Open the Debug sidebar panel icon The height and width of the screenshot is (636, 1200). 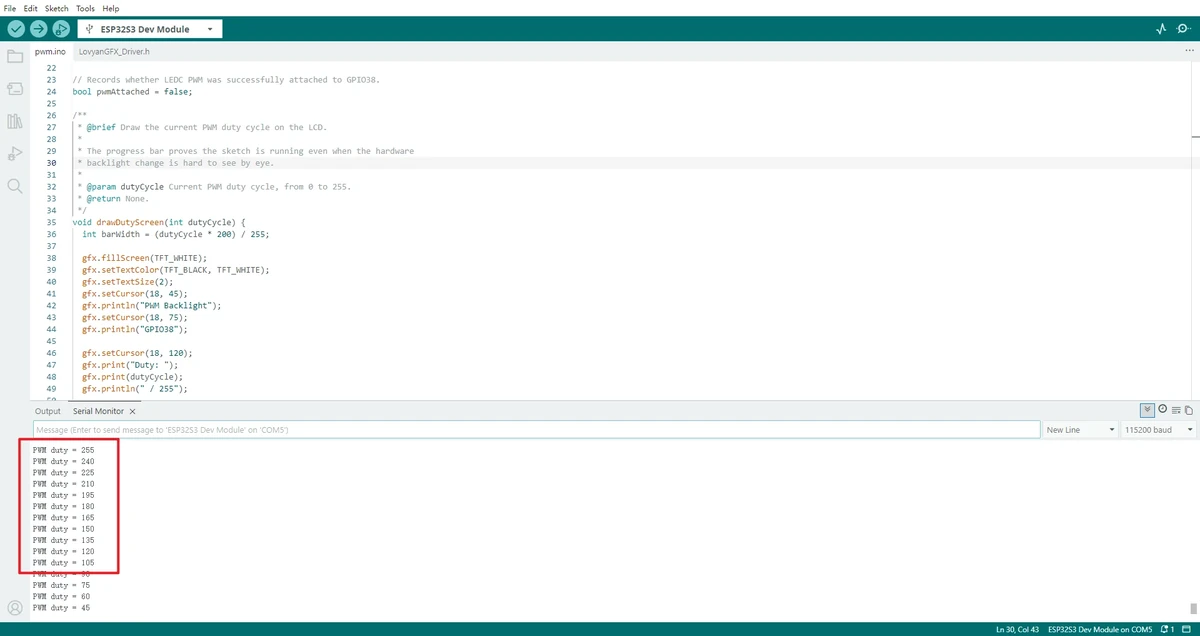pyautogui.click(x=15, y=153)
